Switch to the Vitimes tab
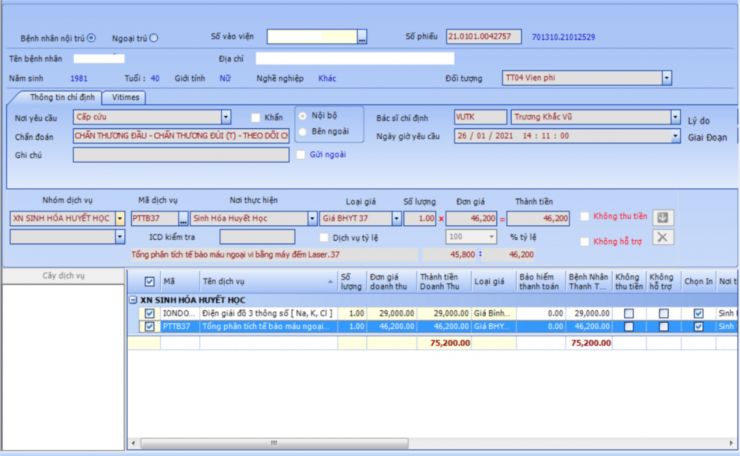740x456 pixels. click(126, 98)
